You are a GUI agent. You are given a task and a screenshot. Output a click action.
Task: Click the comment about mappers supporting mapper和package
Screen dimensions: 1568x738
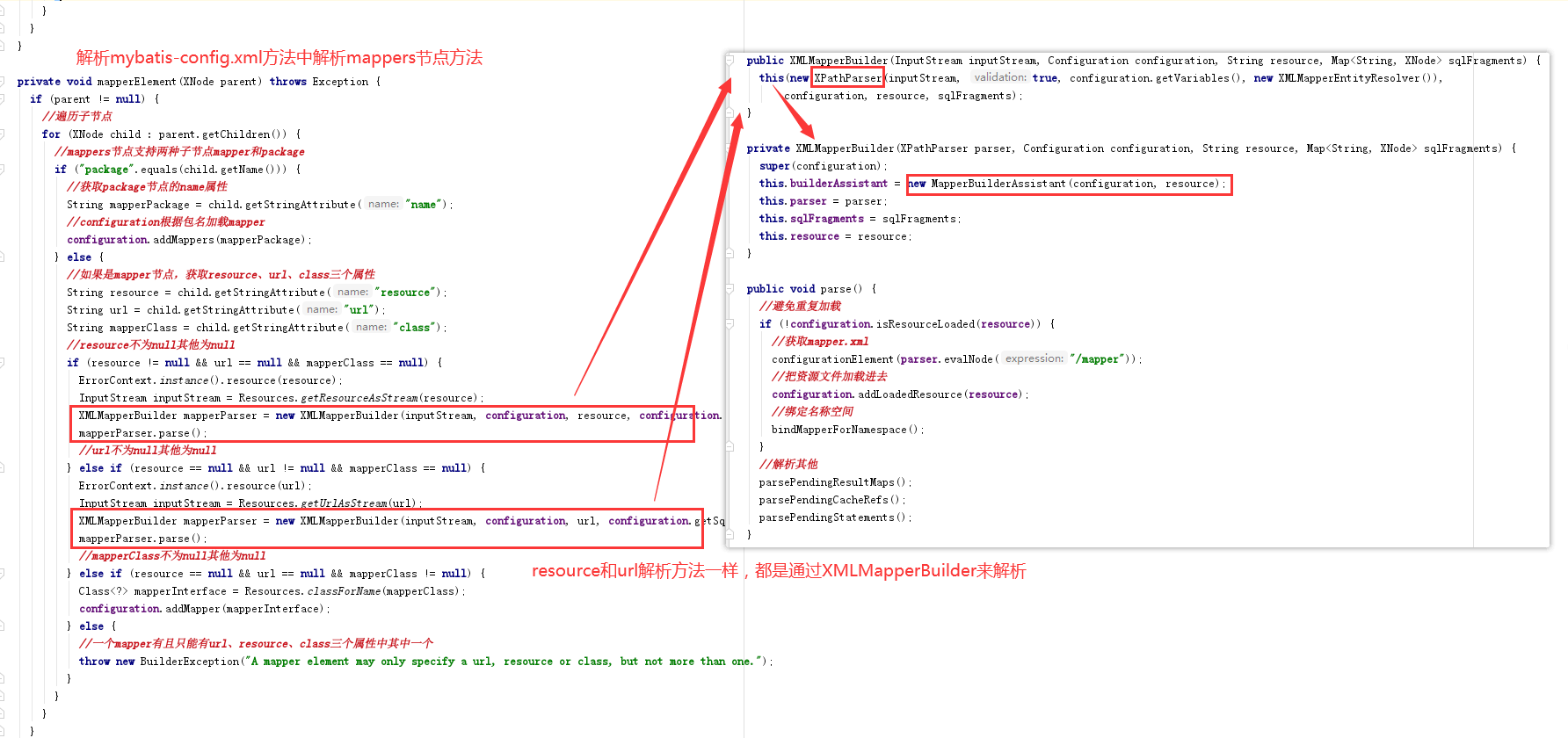tap(179, 152)
